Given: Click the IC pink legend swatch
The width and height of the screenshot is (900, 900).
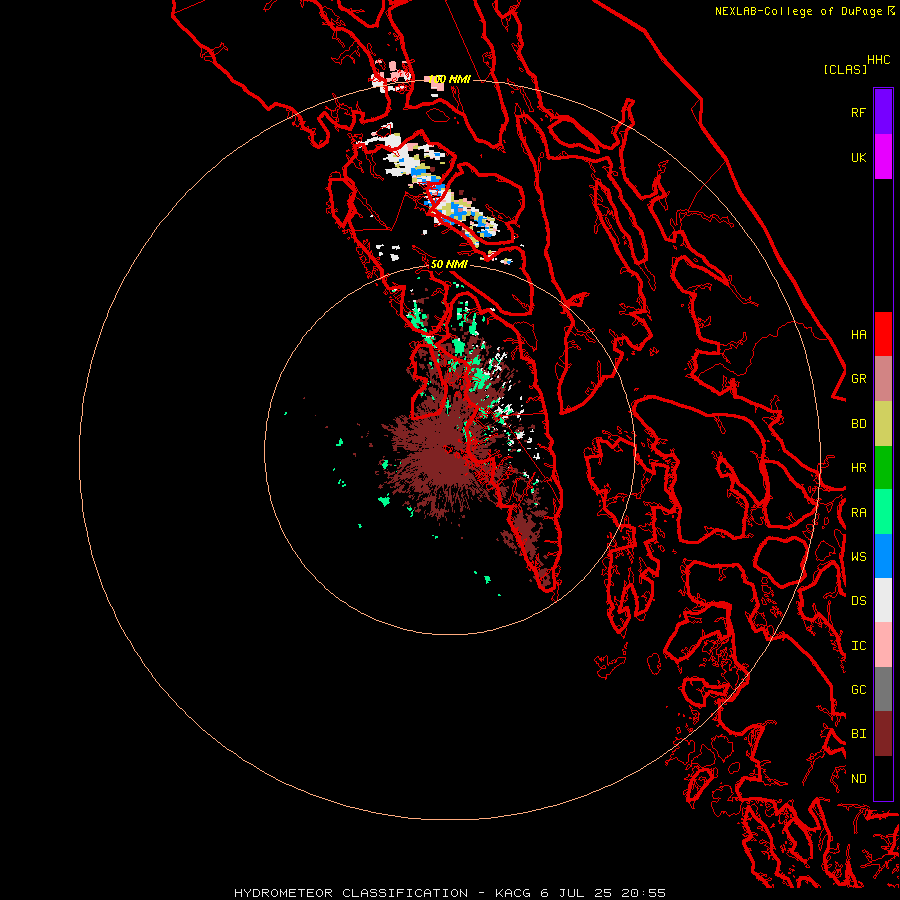Looking at the screenshot, I should [x=883, y=645].
